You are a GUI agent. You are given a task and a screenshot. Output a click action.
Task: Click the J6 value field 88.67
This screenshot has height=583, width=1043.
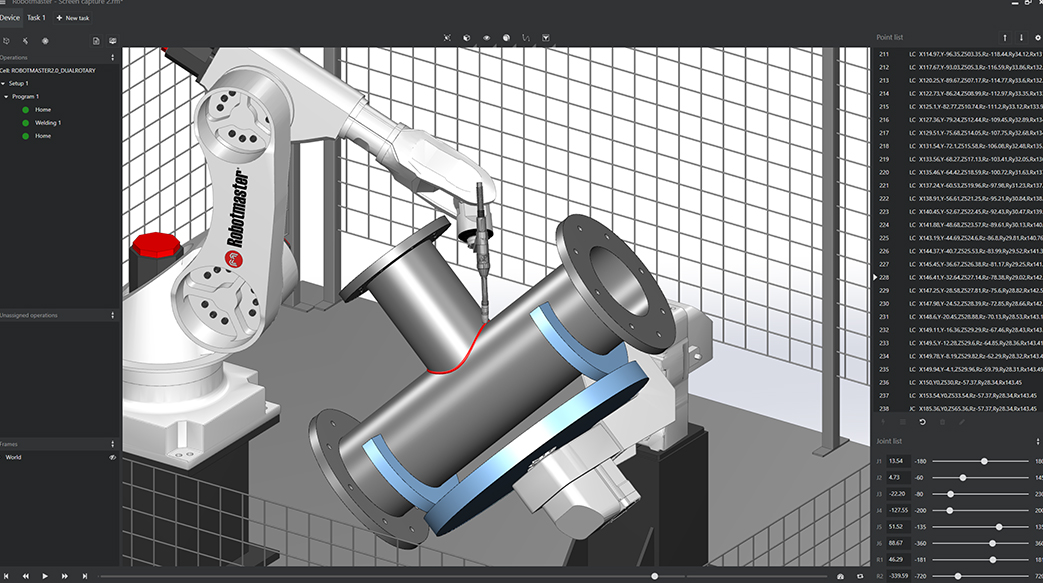(x=897, y=543)
